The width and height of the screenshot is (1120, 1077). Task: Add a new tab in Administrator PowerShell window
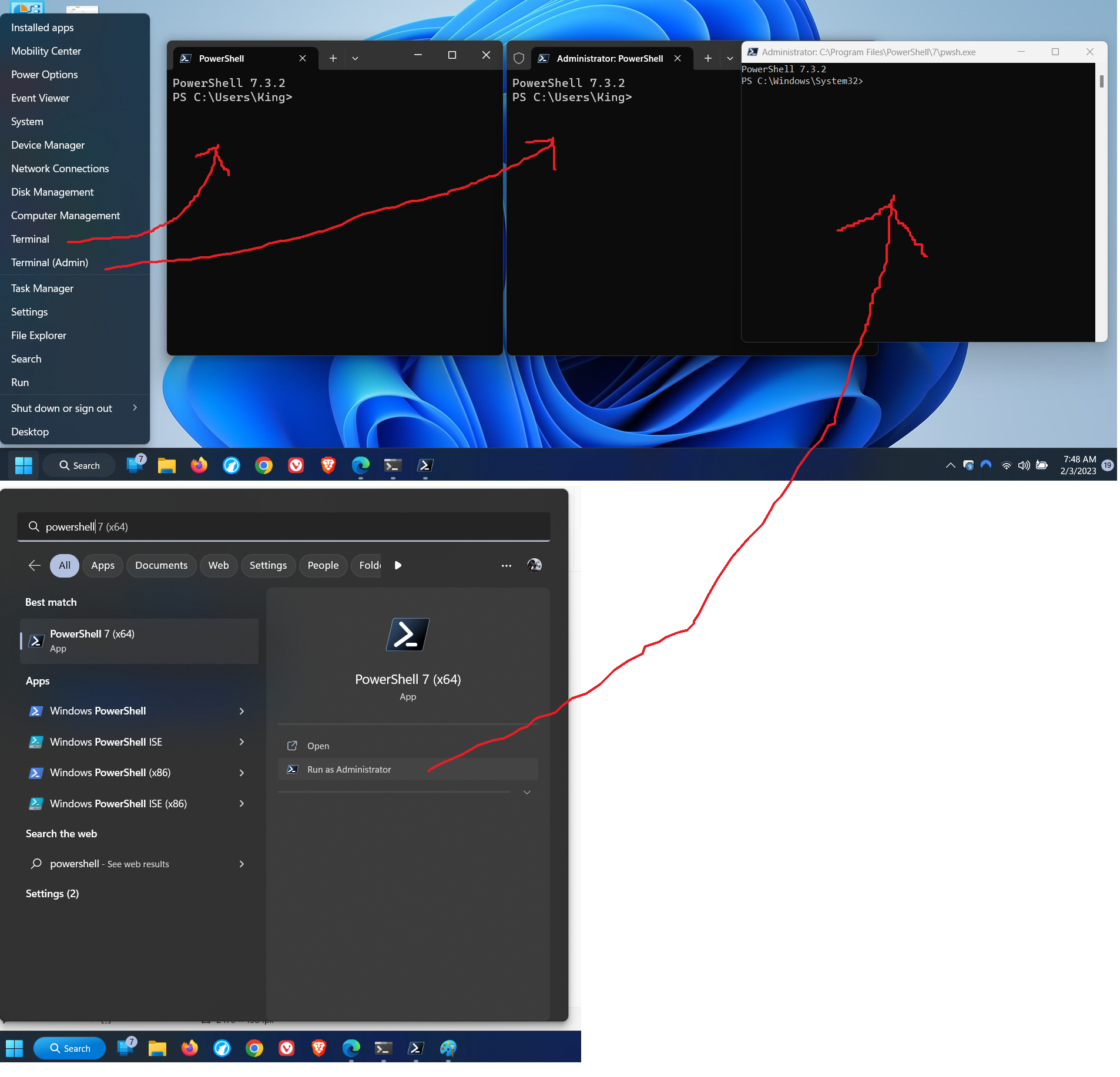point(708,58)
